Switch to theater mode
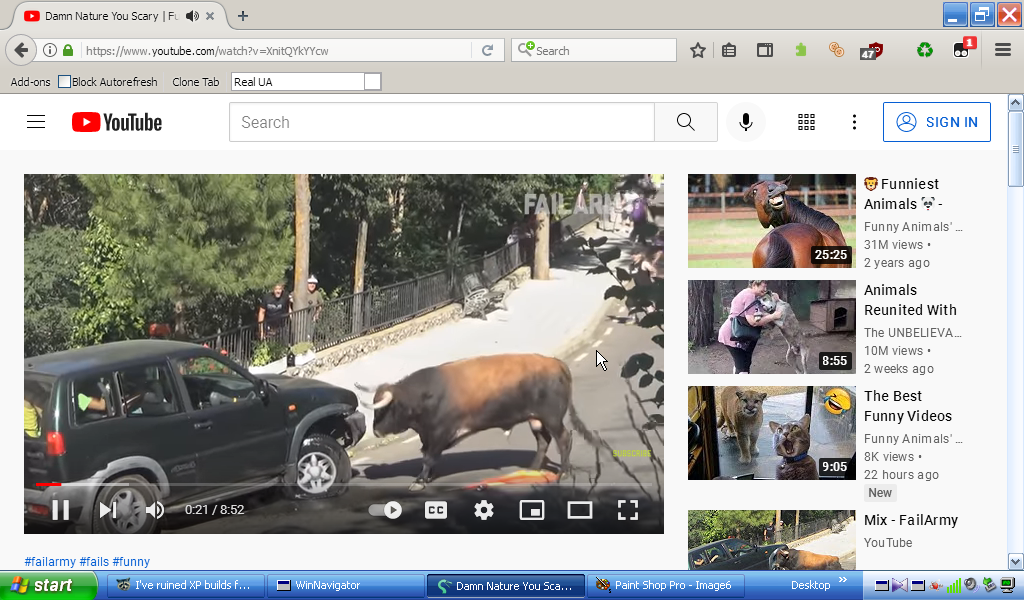 click(580, 510)
